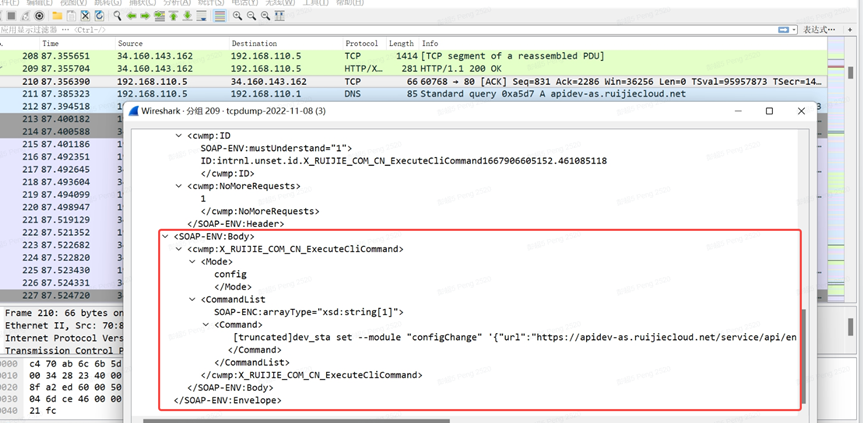Open the 捕获(C) menu

(x=143, y=3)
